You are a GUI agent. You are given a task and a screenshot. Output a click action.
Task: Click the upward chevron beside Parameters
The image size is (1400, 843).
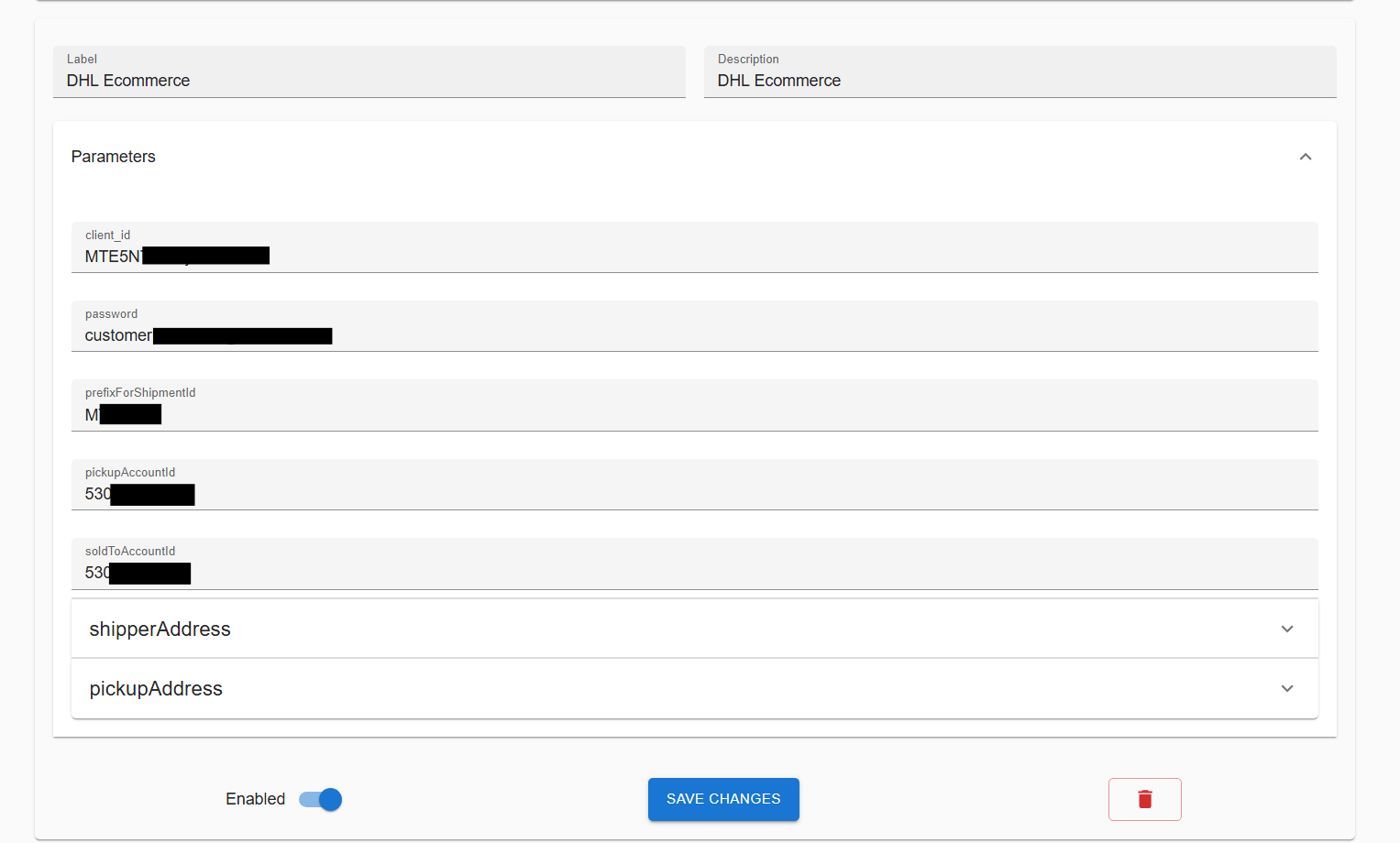coord(1306,157)
